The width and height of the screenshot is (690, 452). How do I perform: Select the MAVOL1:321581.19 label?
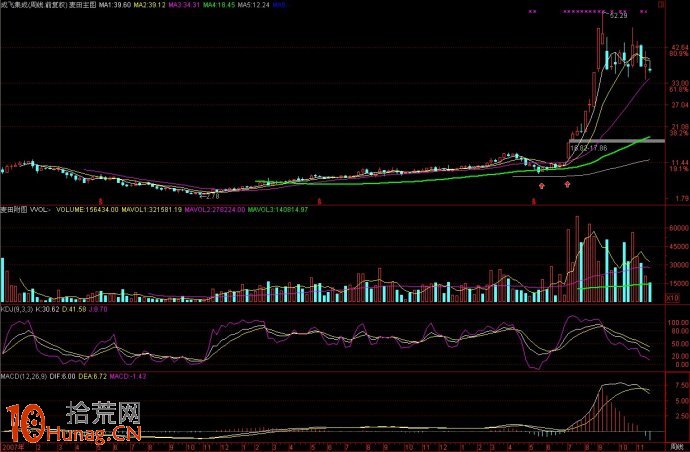pos(151,210)
